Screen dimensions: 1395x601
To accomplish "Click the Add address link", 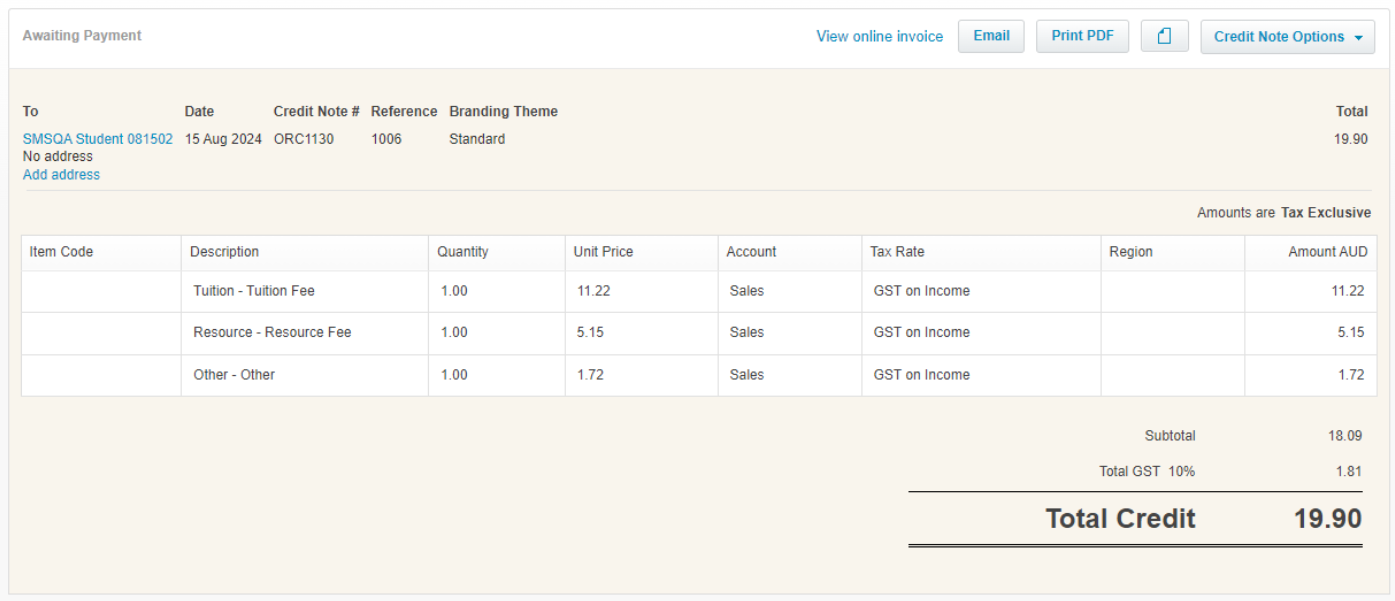I will tap(61, 174).
